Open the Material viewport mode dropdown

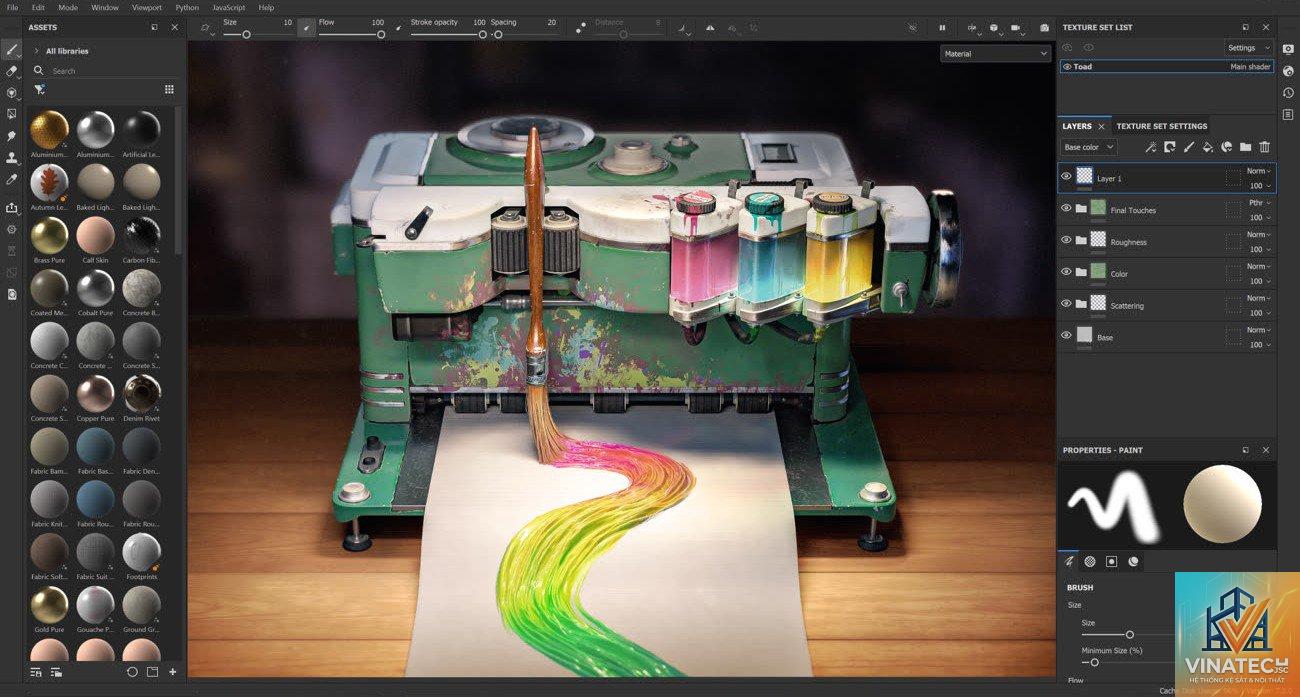pyautogui.click(x=995, y=54)
